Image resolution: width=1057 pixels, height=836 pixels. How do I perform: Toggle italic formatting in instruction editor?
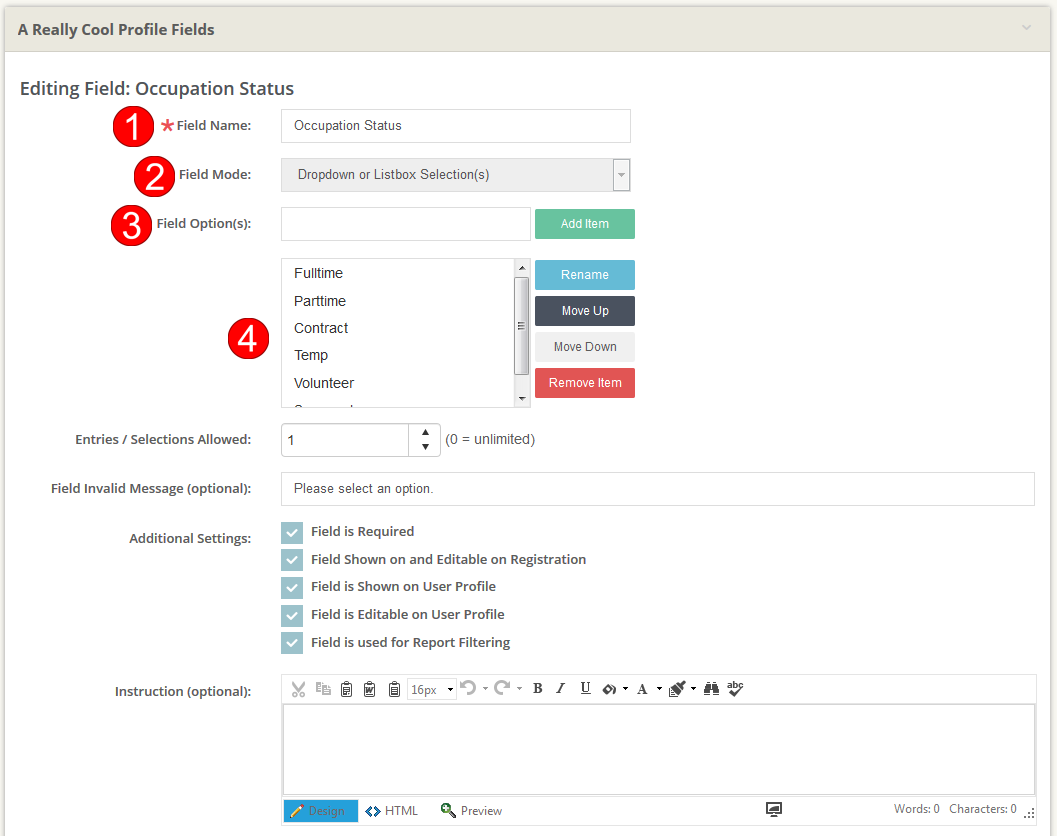click(560, 689)
